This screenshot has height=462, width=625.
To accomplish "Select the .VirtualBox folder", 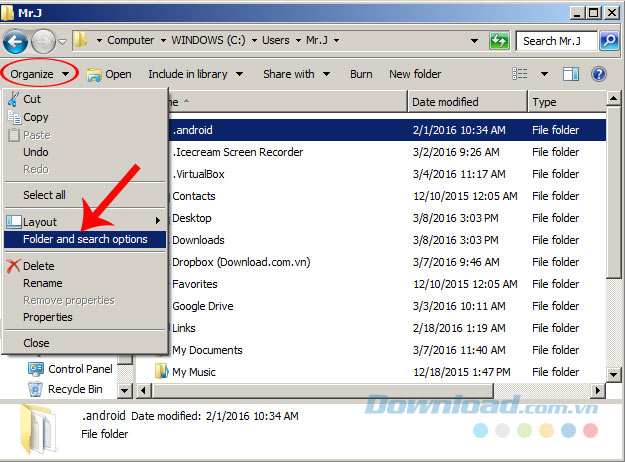I will [x=198, y=174].
